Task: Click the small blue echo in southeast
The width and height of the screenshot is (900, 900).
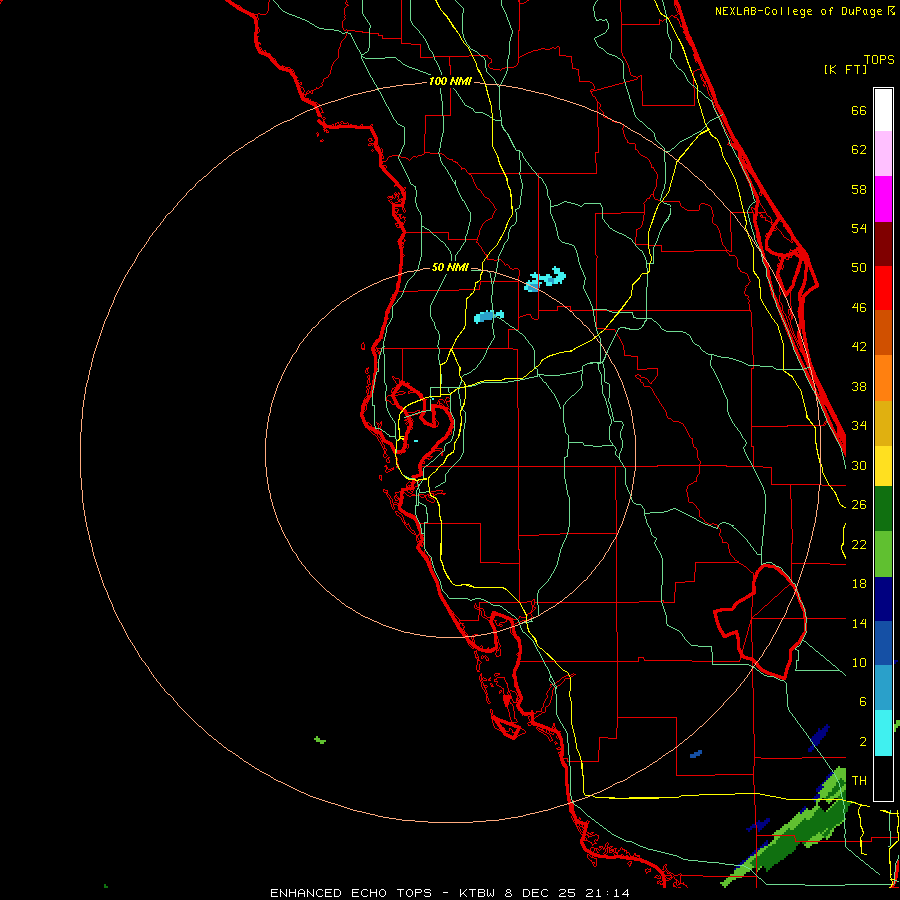Action: click(x=696, y=754)
